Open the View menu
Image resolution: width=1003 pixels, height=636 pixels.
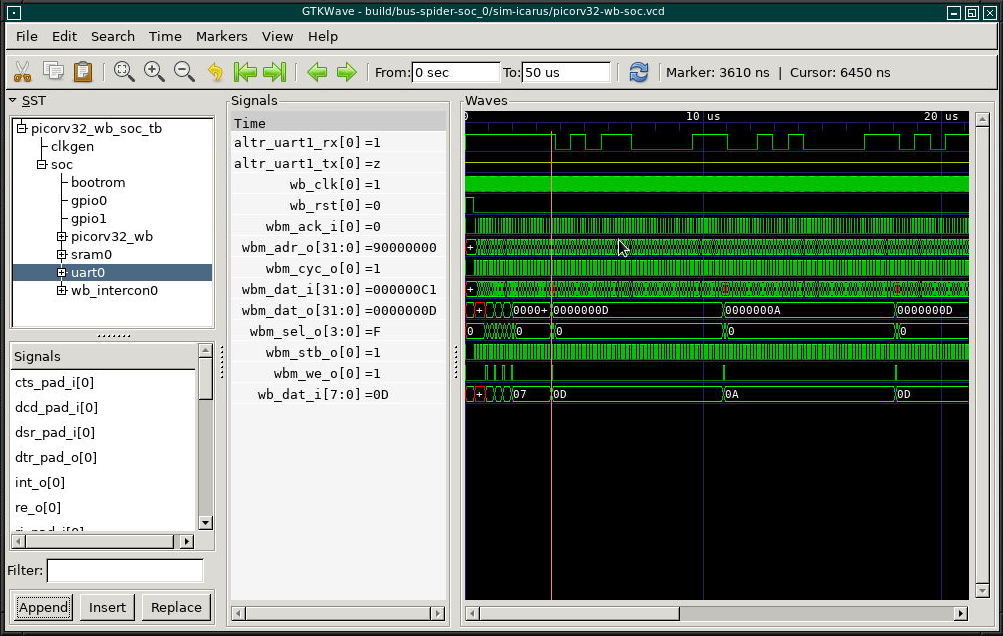(x=277, y=36)
